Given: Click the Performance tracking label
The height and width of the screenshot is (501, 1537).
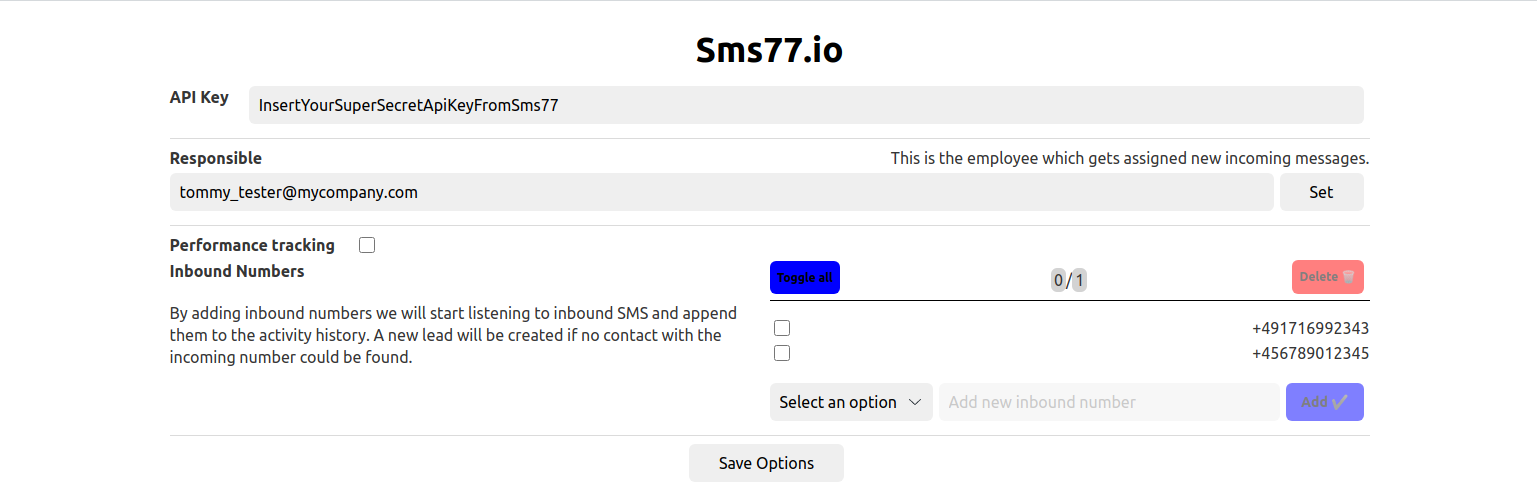Looking at the screenshot, I should pyautogui.click(x=252, y=245).
